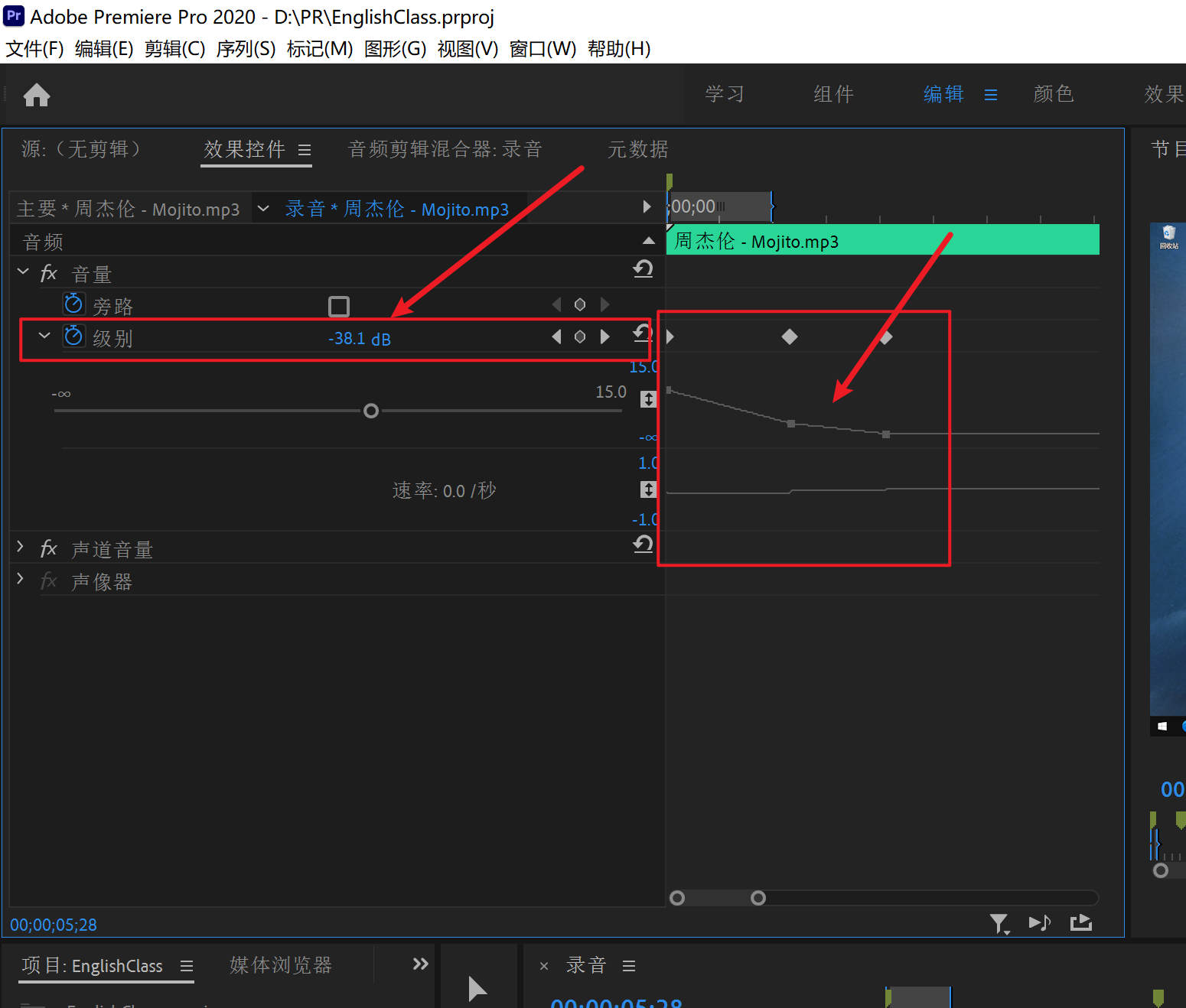Screen dimensions: 1186x1008
Task: Edit the -38.1 dB level value
Action: coord(360,339)
